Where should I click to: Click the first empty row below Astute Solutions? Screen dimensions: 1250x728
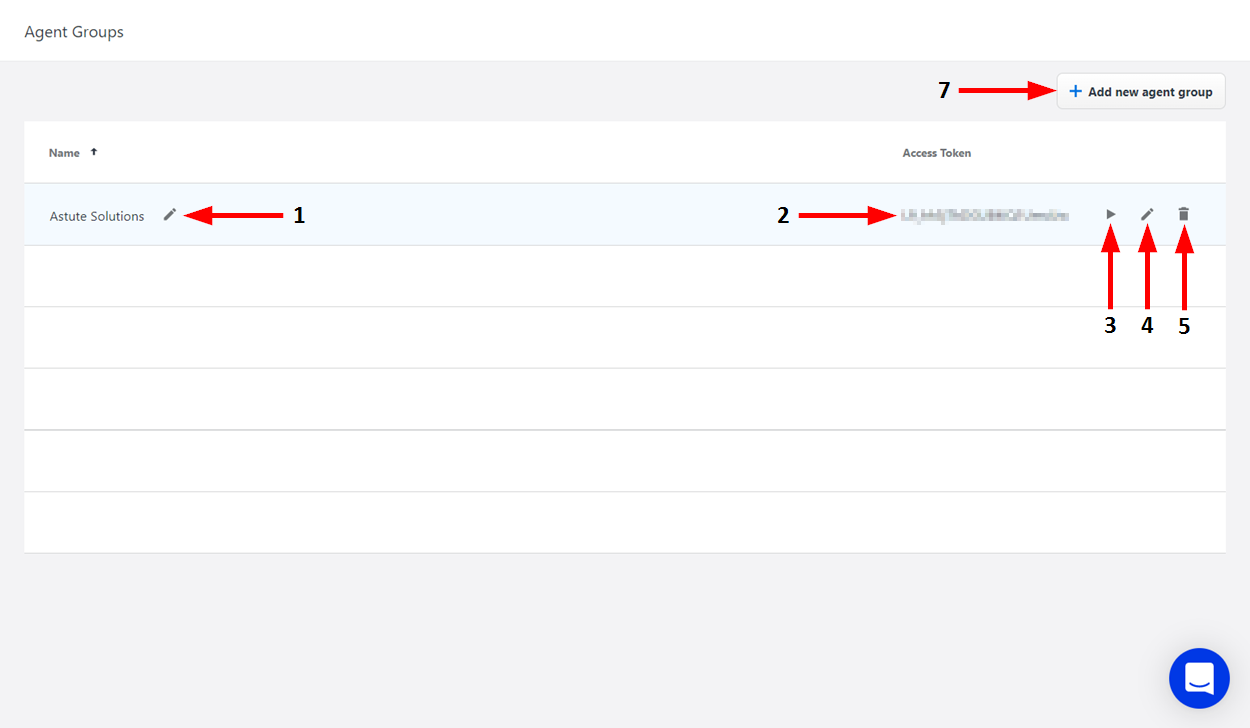(624, 276)
